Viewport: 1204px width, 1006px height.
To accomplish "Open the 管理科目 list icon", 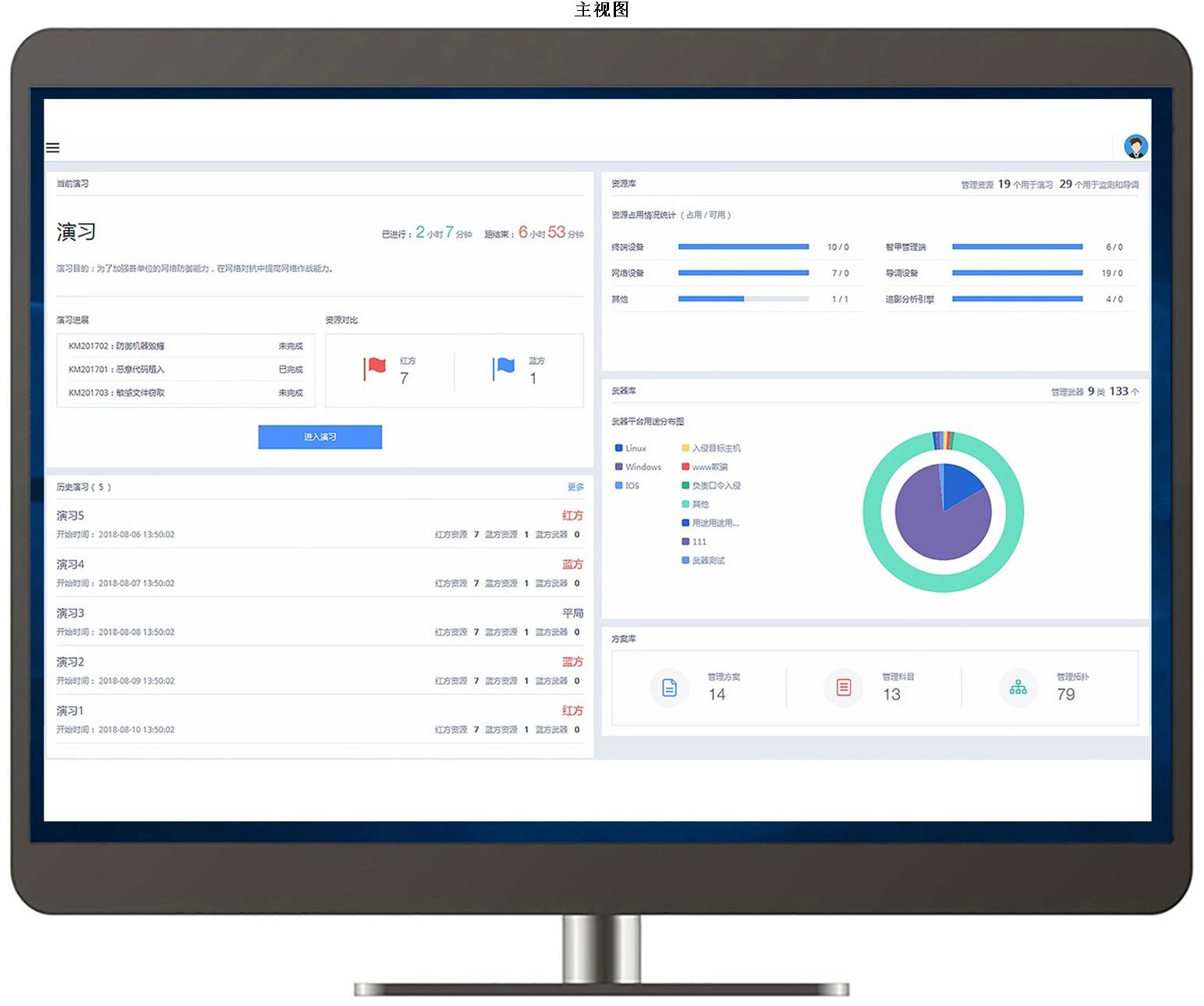I will (844, 688).
